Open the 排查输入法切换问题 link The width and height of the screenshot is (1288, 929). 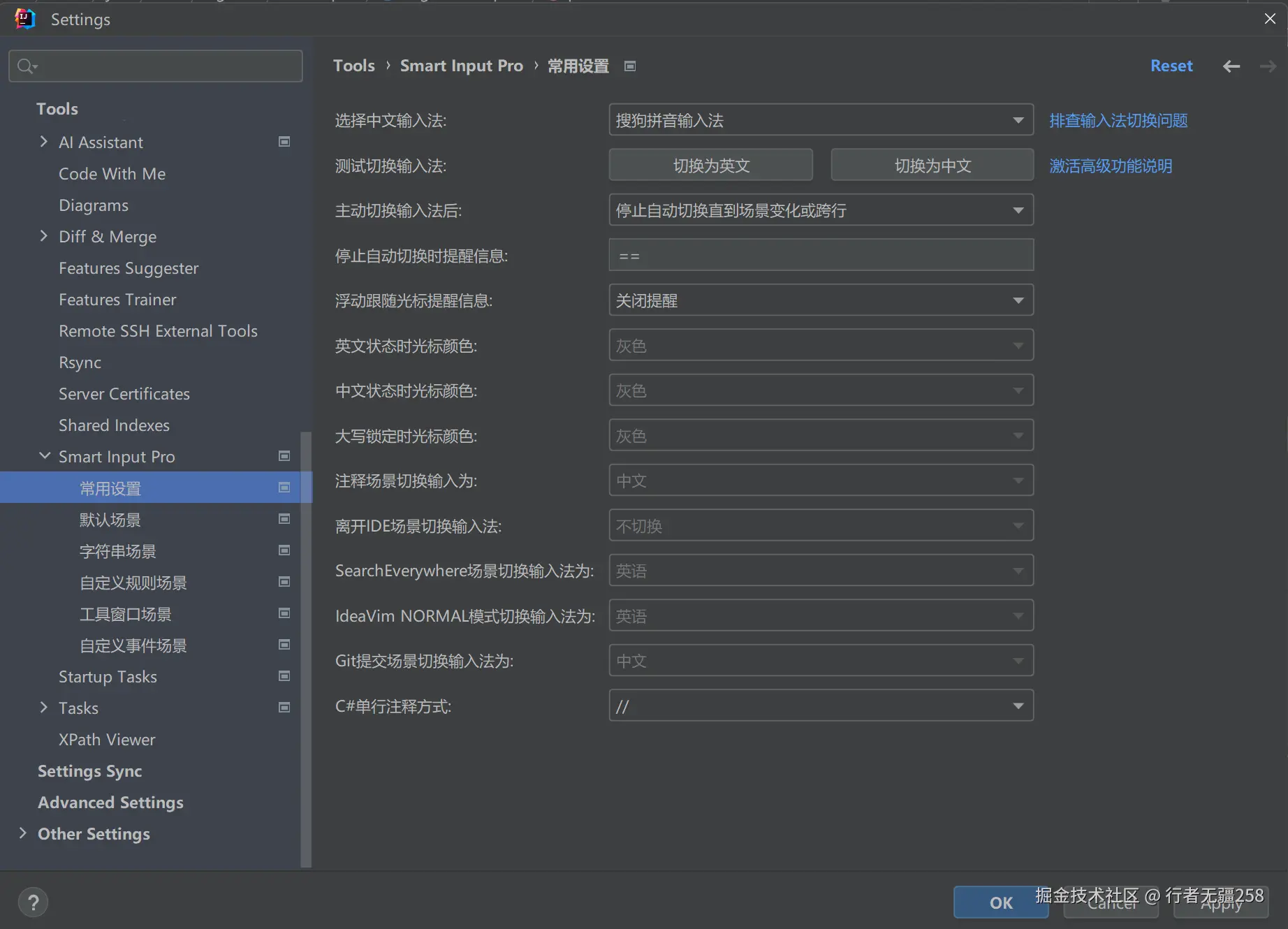(1117, 120)
